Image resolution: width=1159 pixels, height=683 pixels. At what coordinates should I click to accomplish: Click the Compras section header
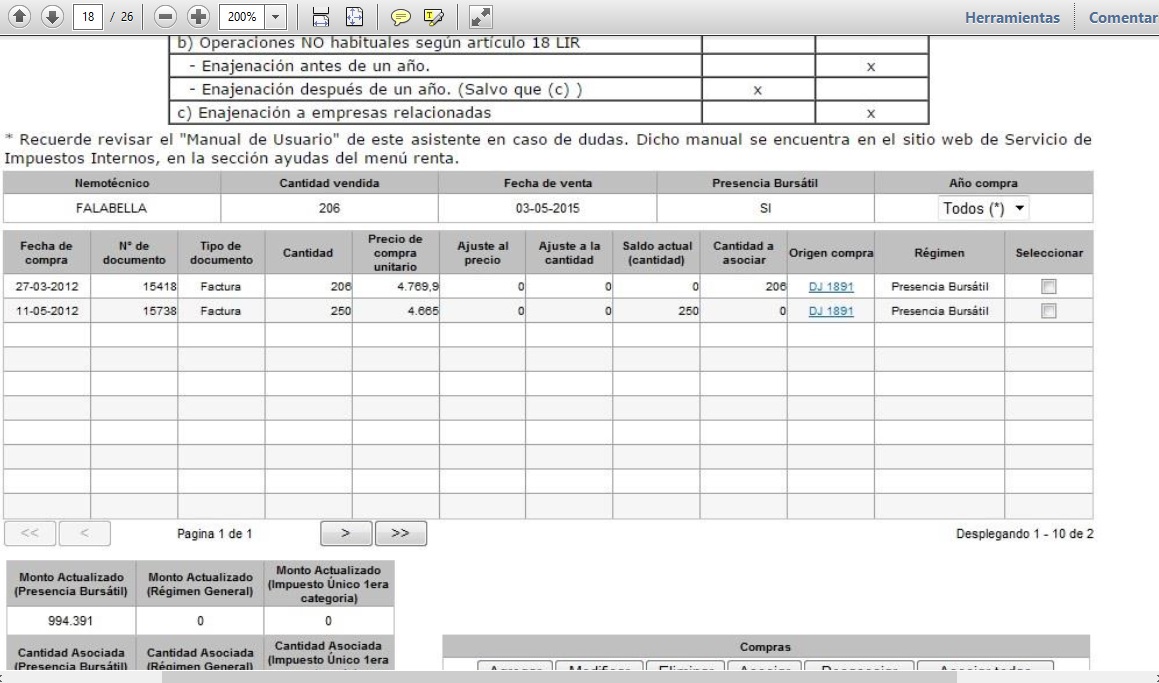click(x=766, y=646)
